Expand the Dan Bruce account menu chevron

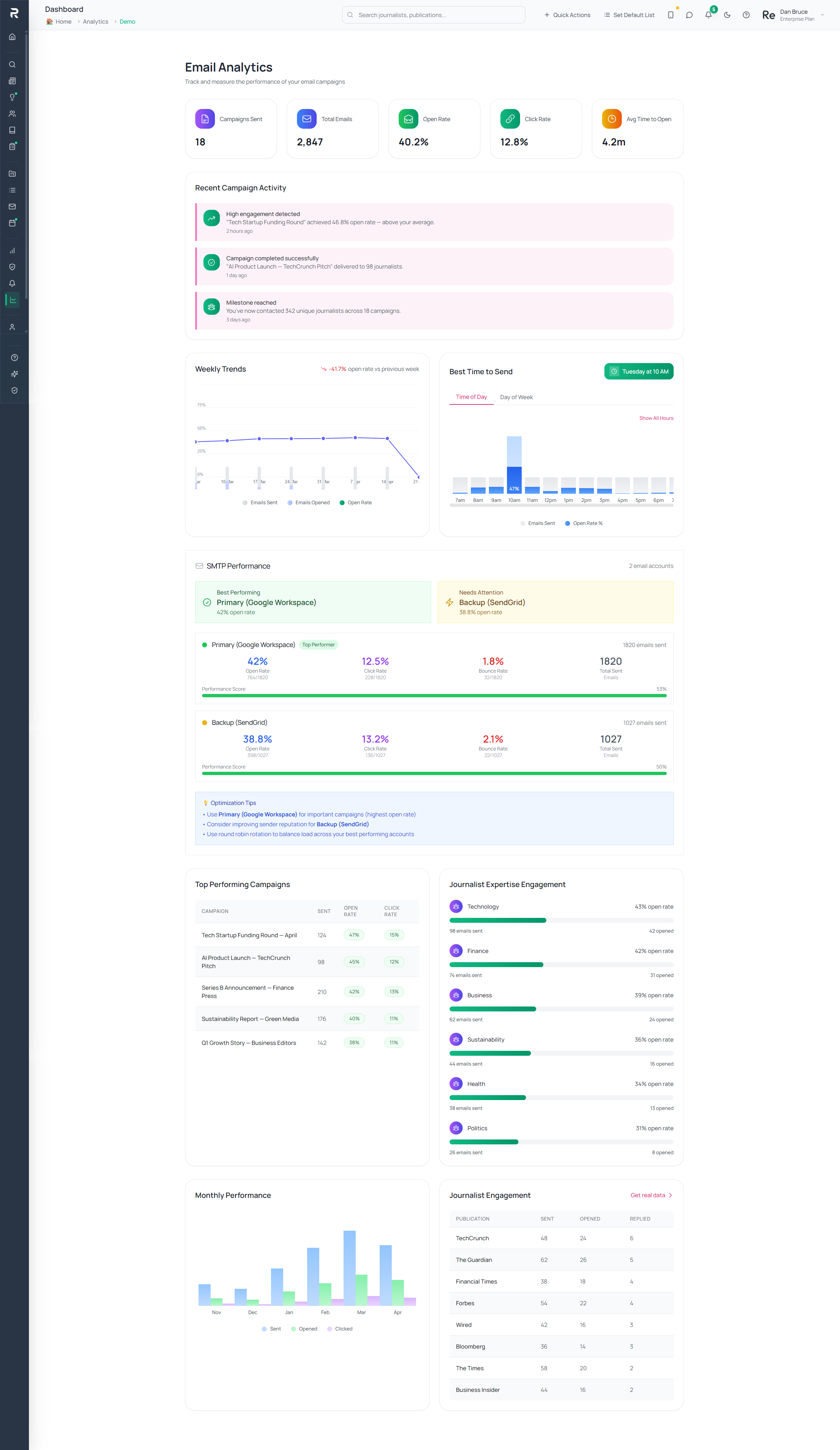tap(822, 15)
